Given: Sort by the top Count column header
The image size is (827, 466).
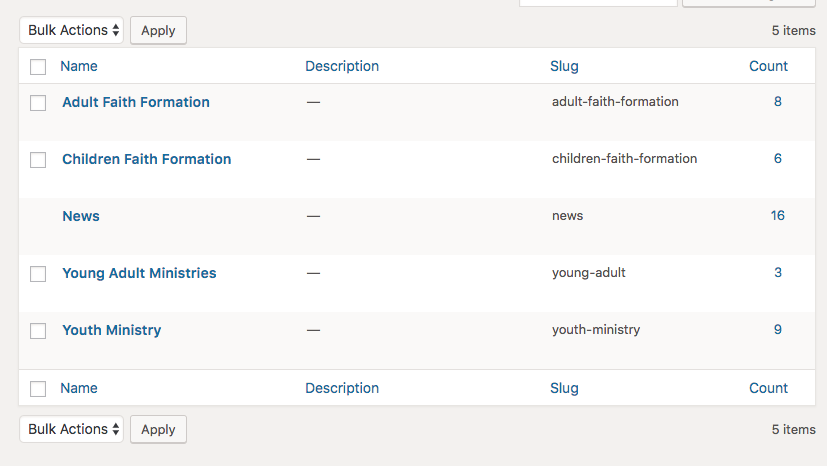Looking at the screenshot, I should tap(768, 66).
